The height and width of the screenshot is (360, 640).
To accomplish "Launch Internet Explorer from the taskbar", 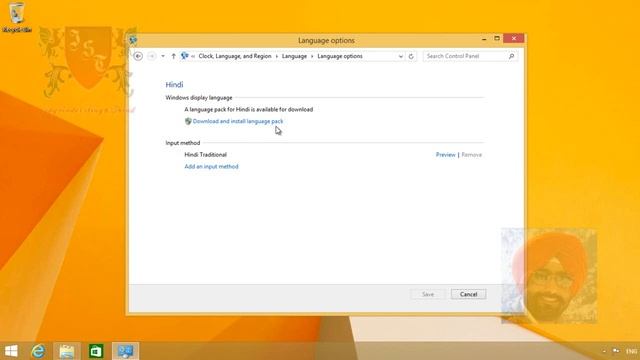I will 38,351.
